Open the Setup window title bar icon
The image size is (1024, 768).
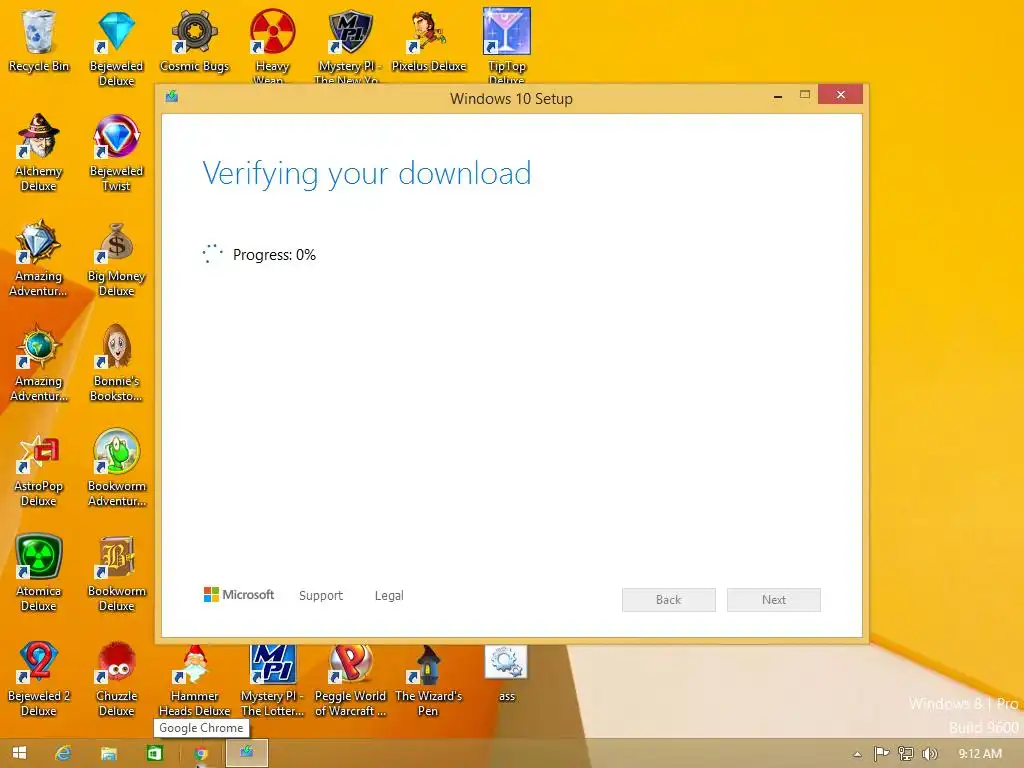click(x=172, y=97)
